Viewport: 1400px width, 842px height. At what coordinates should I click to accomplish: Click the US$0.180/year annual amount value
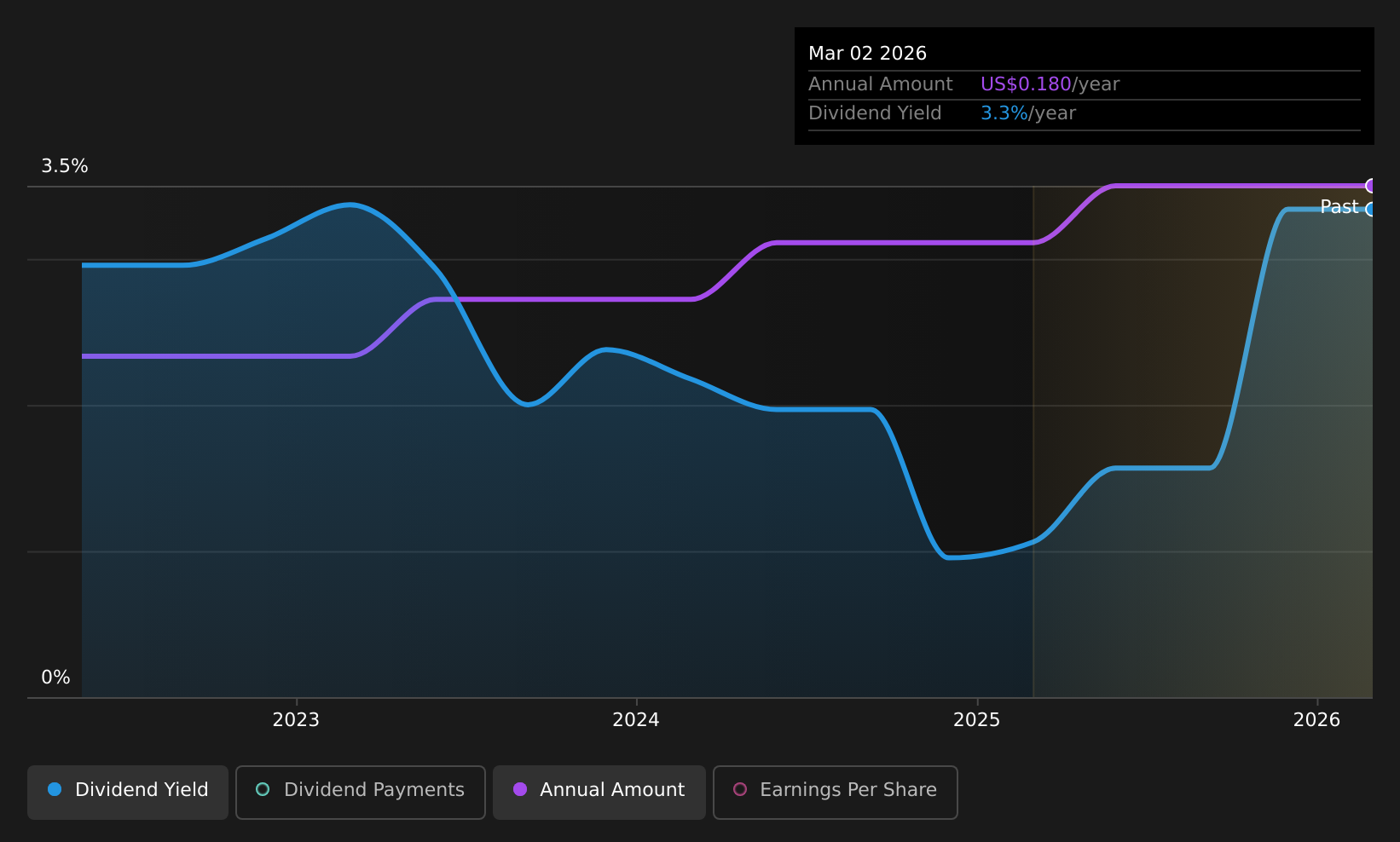click(1050, 84)
